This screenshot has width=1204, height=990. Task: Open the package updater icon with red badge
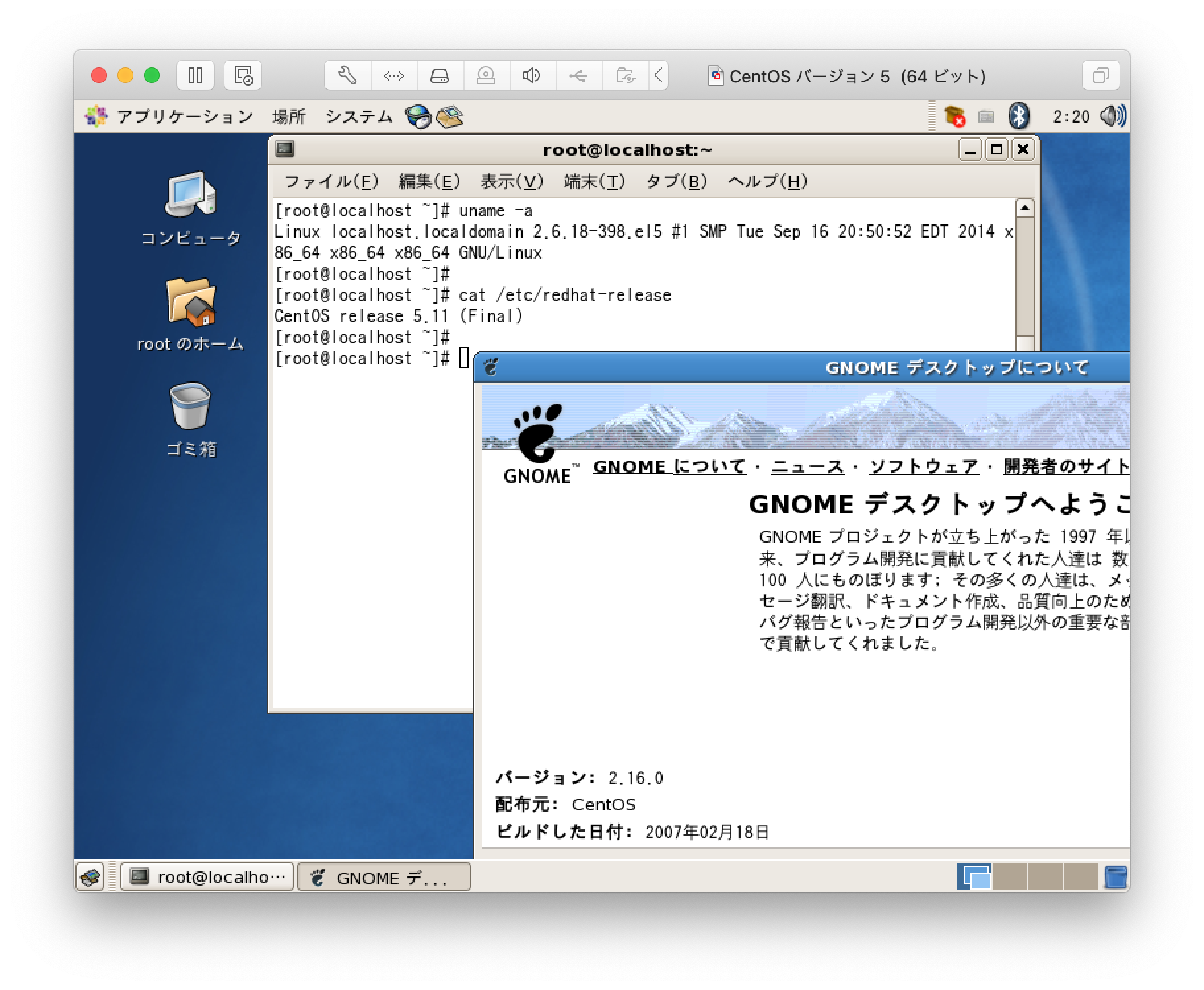[954, 116]
